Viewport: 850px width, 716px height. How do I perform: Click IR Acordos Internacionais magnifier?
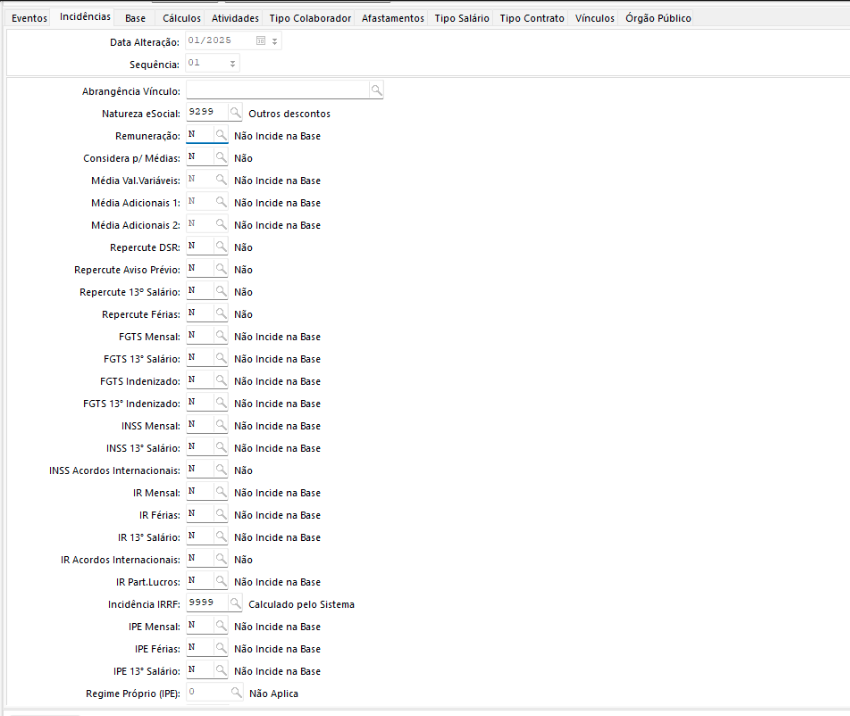coord(221,558)
